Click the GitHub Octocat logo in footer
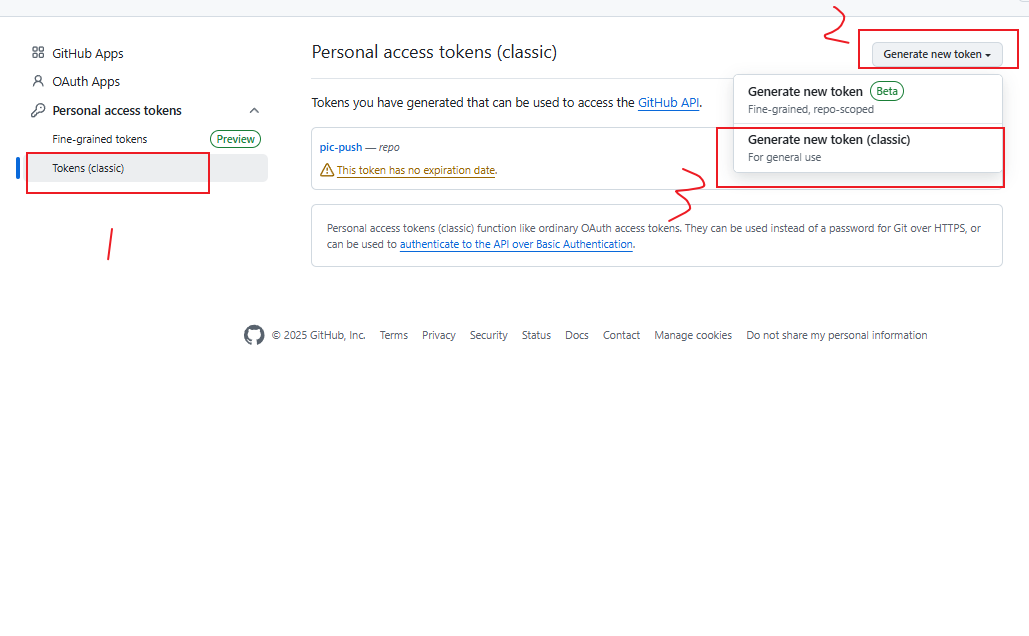This screenshot has height=636, width=1029. [254, 335]
